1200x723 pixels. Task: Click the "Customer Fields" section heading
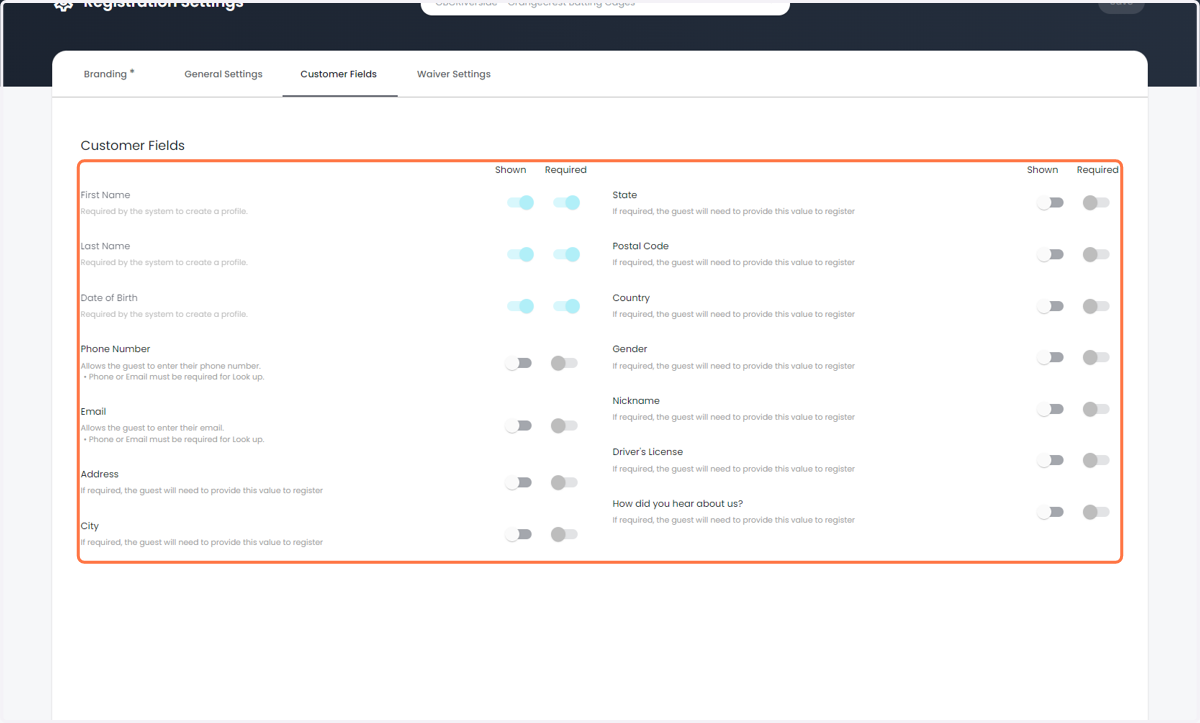click(132, 145)
